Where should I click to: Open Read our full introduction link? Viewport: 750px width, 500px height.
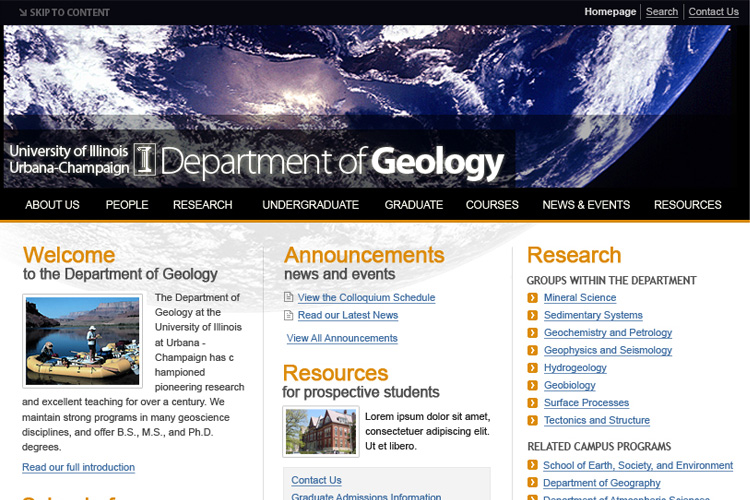click(x=78, y=467)
